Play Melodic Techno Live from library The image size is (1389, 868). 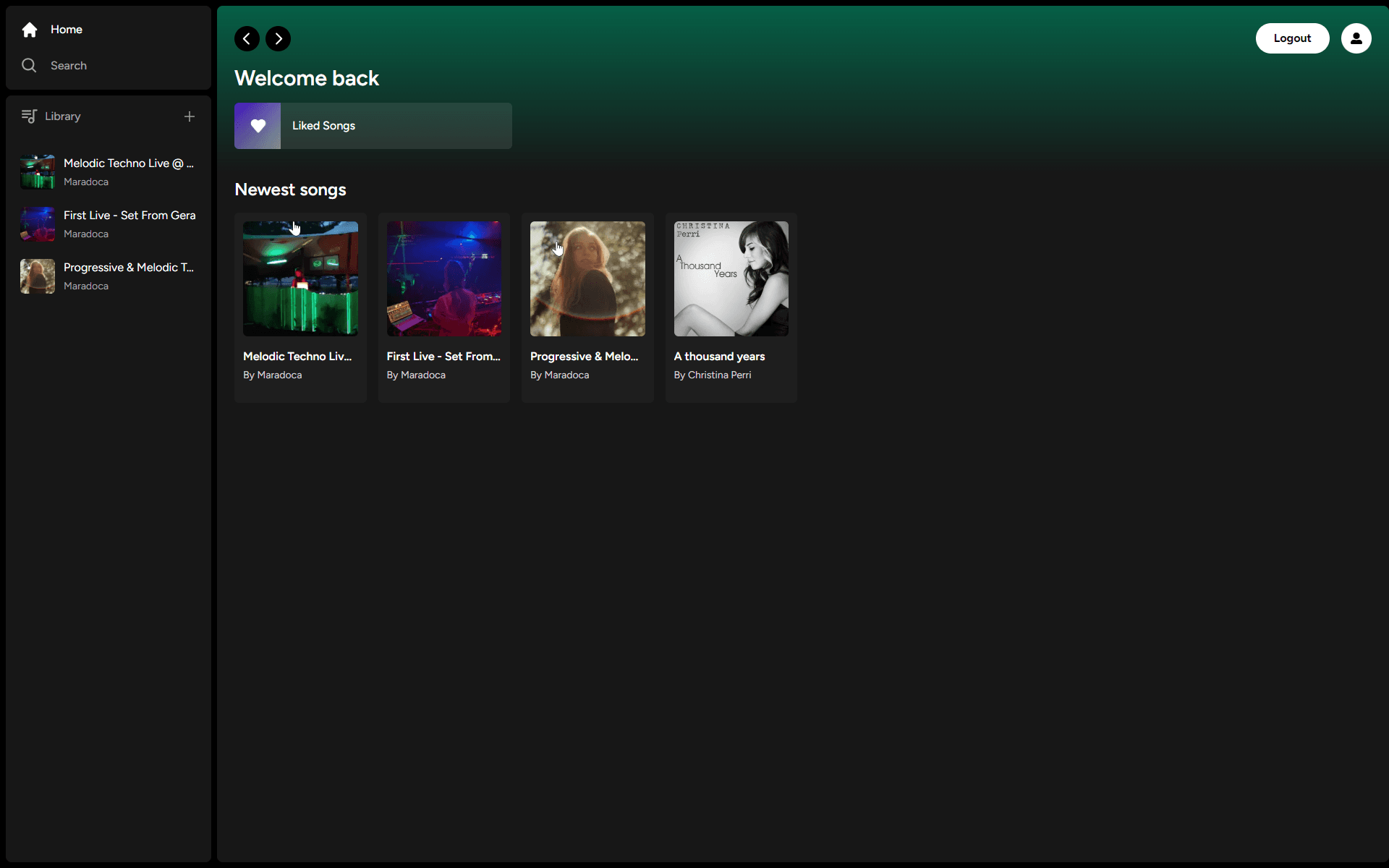109,172
